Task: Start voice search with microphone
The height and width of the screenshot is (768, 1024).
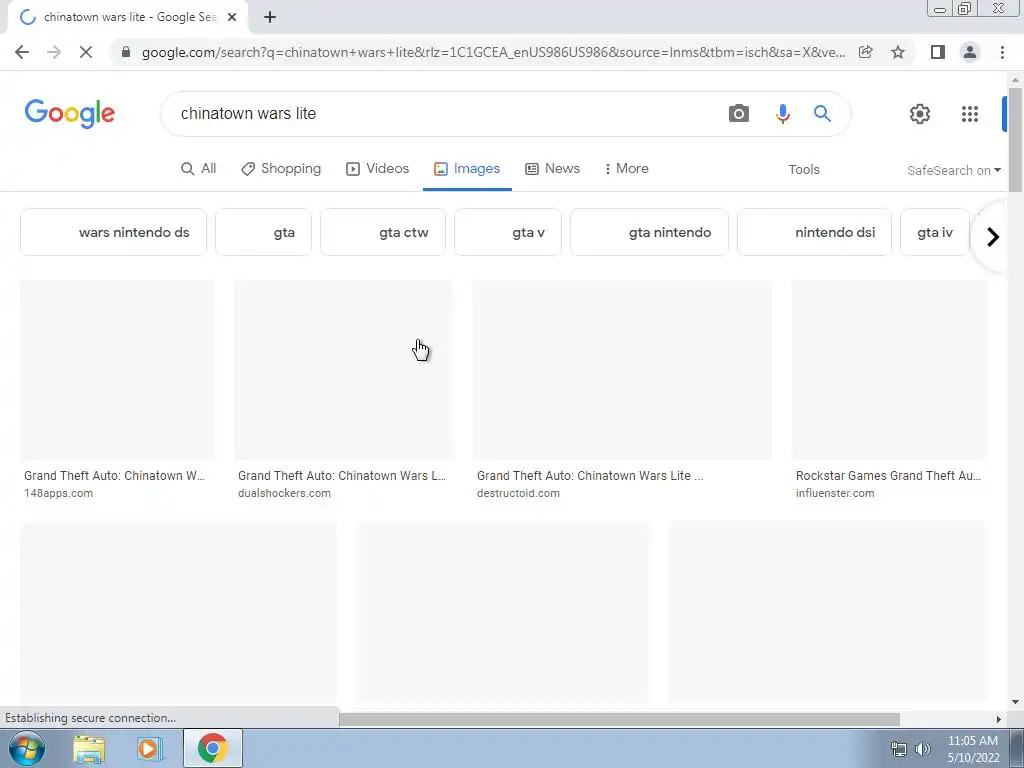Action: click(782, 114)
